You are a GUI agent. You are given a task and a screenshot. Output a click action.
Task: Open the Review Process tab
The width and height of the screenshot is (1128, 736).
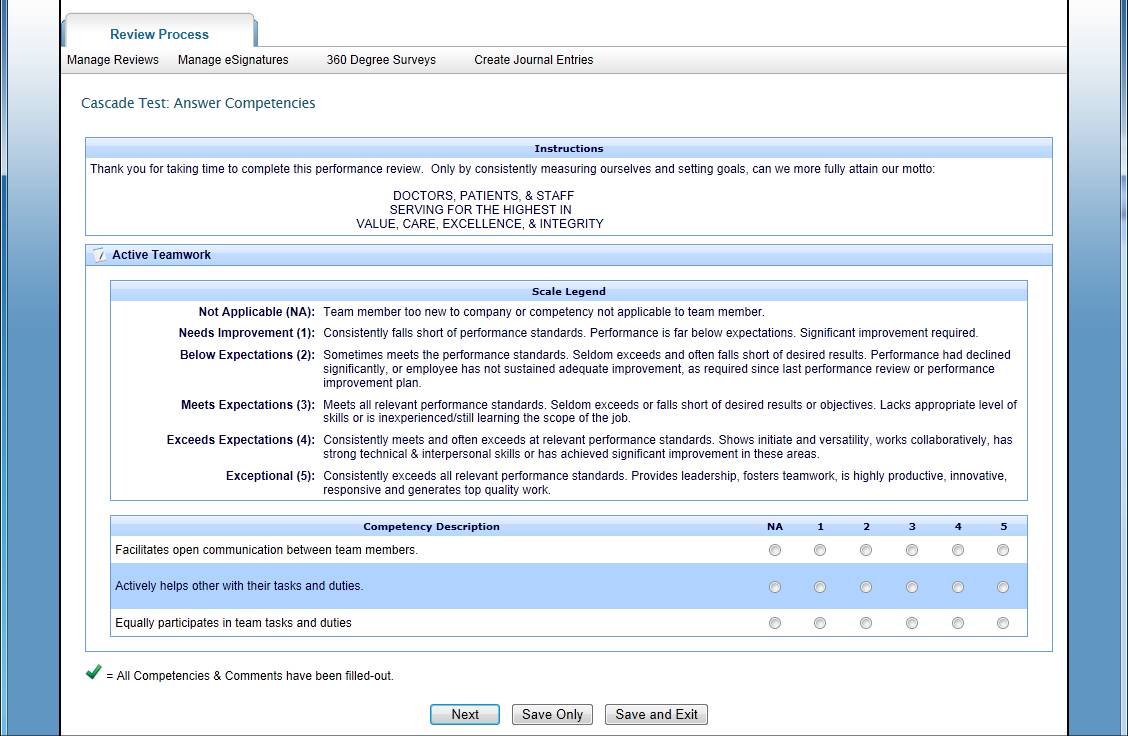tap(159, 34)
